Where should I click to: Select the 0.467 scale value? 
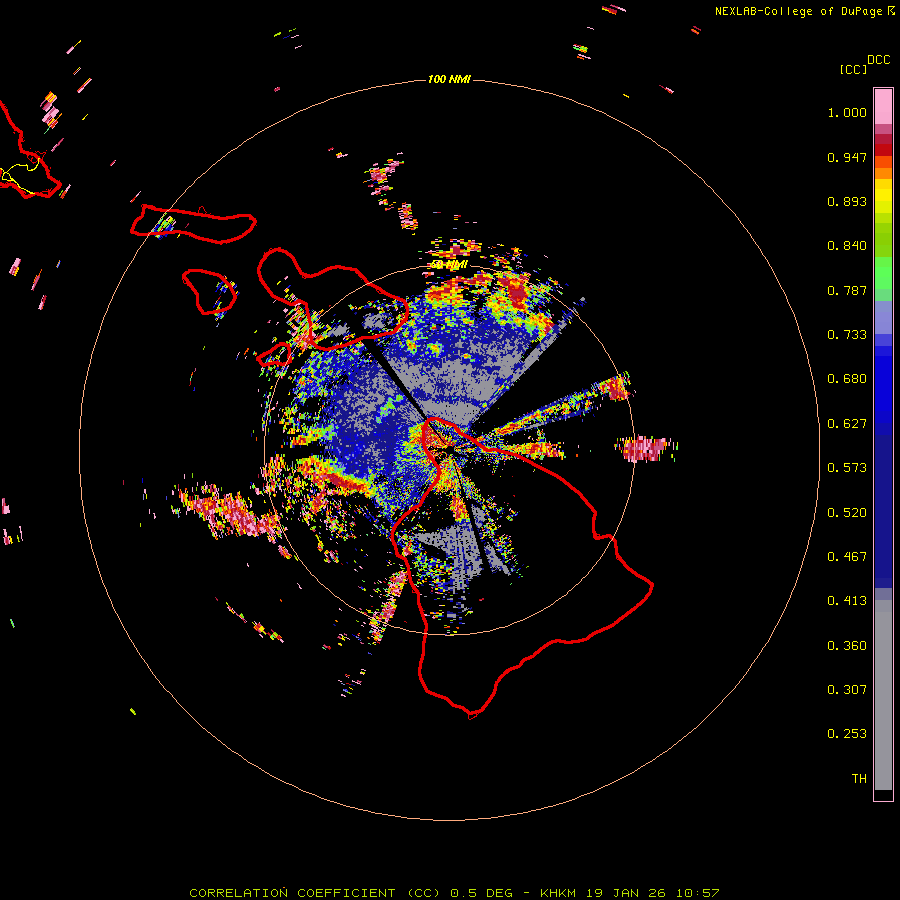(x=847, y=557)
